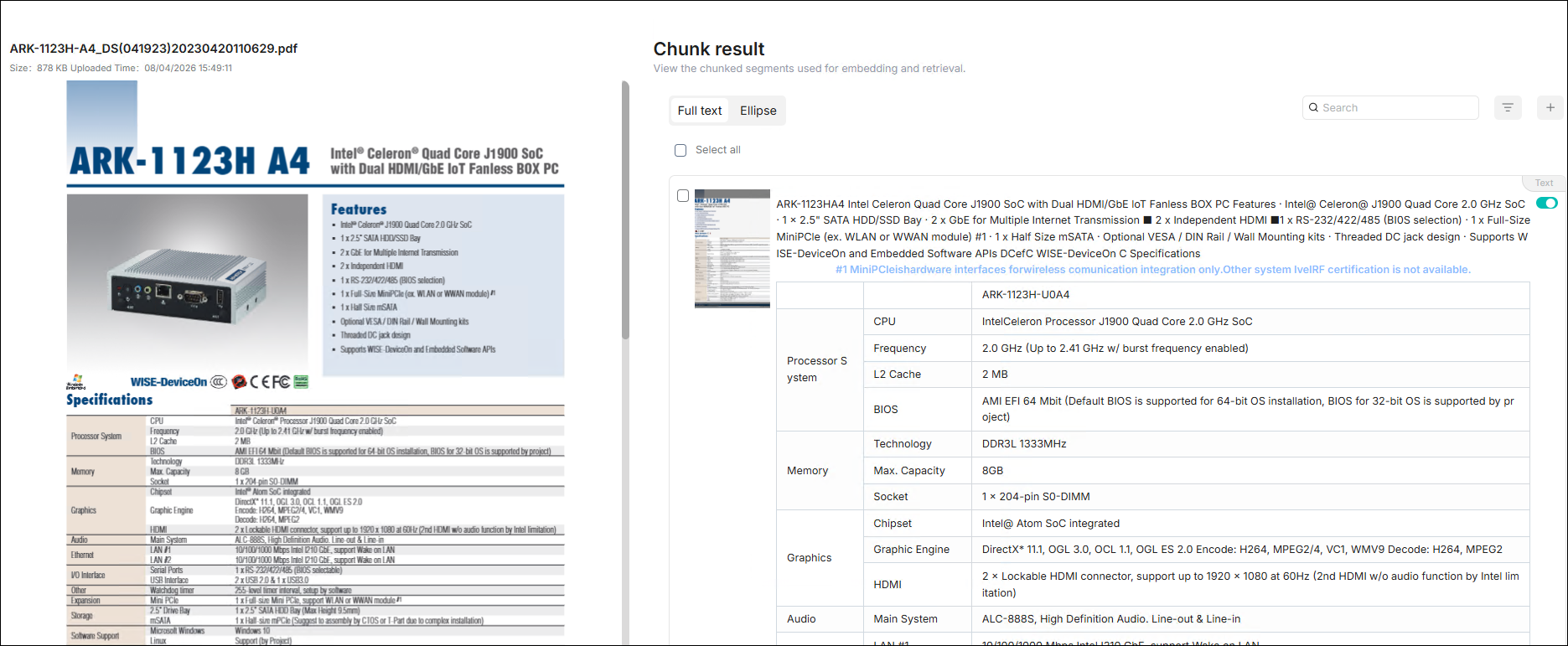Select the 'Chipset' cell in the chunk table

[x=918, y=524]
